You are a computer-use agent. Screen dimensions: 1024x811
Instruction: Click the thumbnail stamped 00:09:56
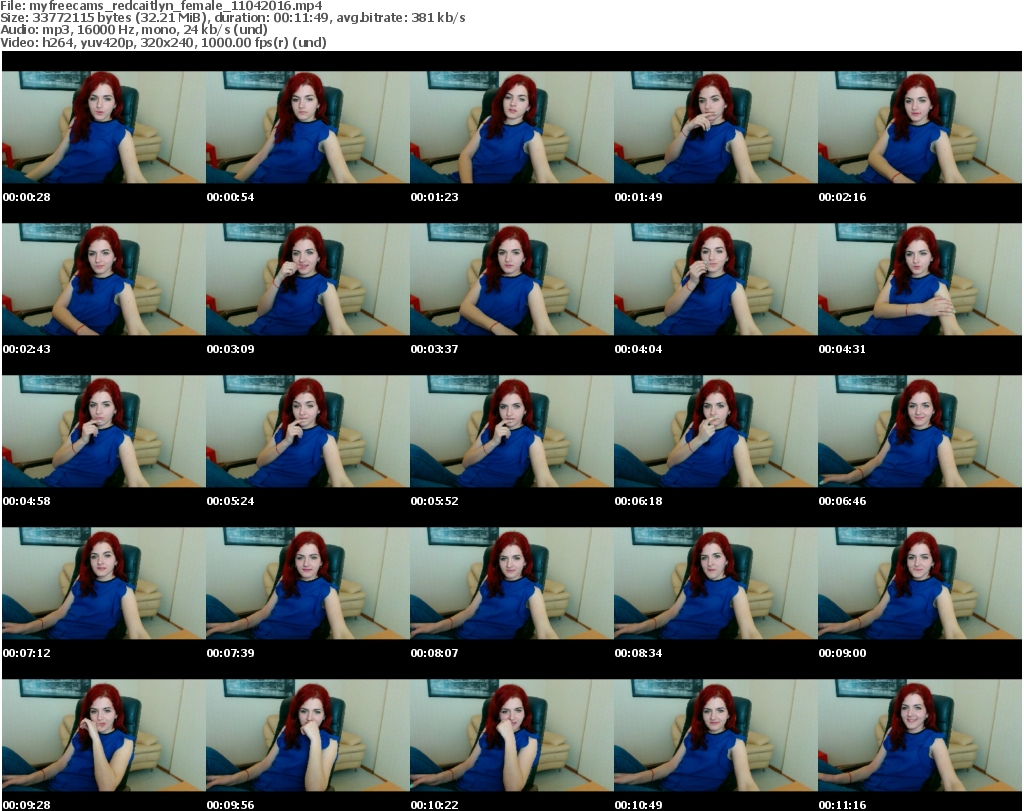pyautogui.click(x=308, y=735)
